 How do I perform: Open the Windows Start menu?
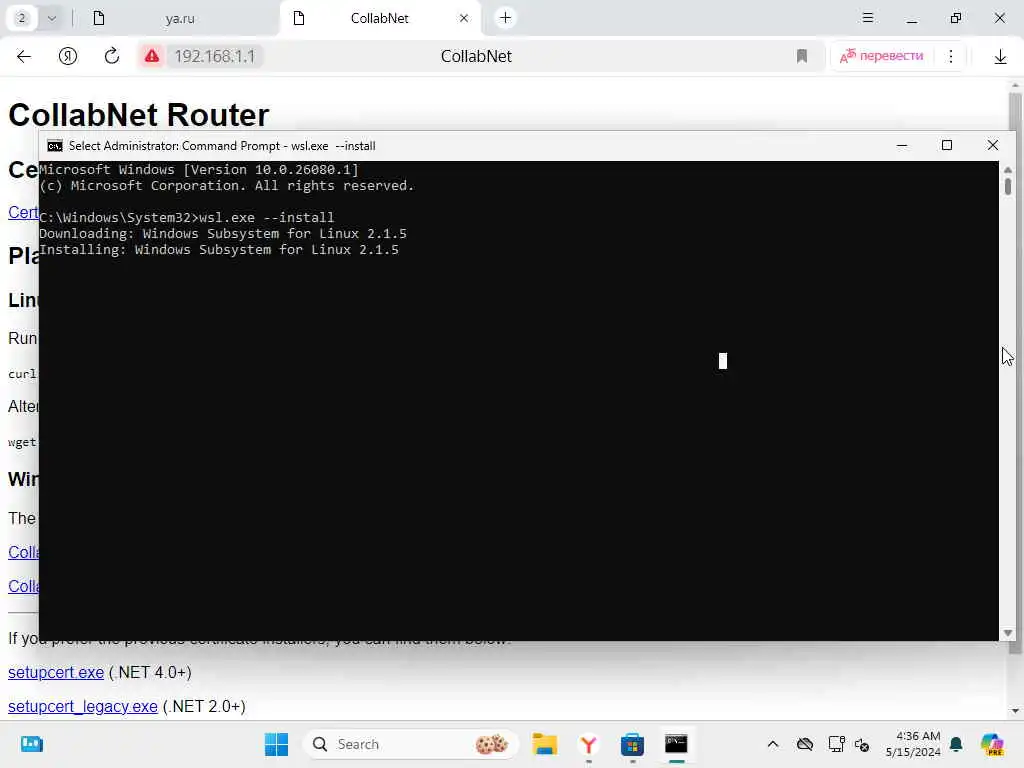tap(276, 744)
